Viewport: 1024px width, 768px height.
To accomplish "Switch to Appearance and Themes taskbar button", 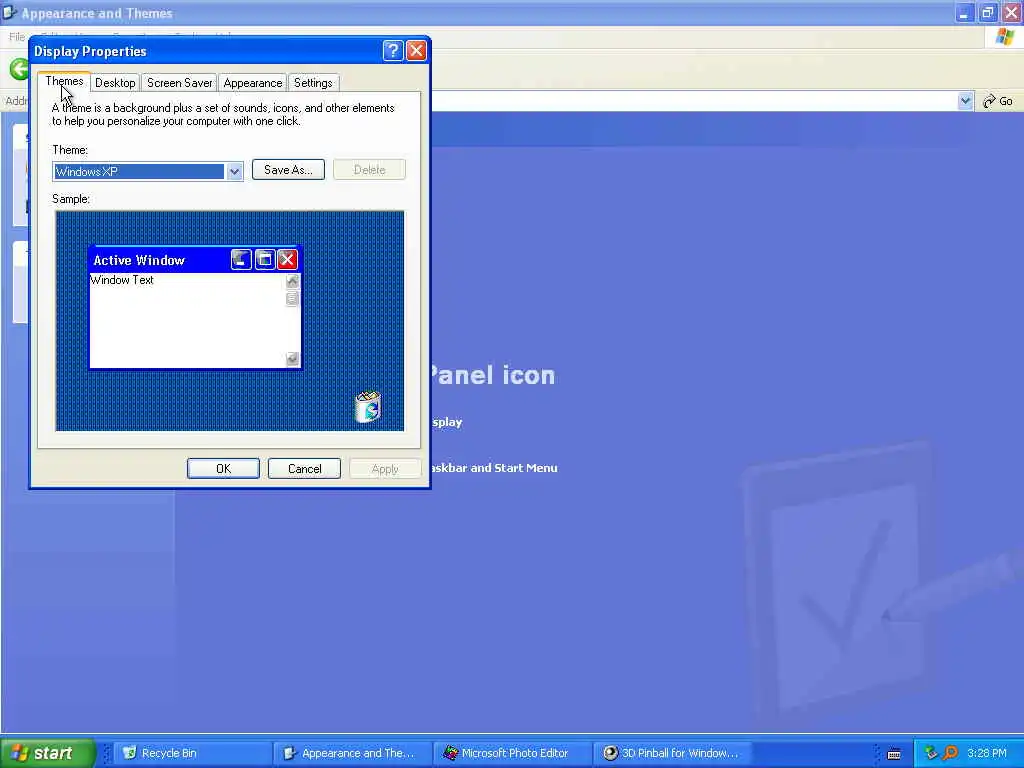I will point(352,753).
